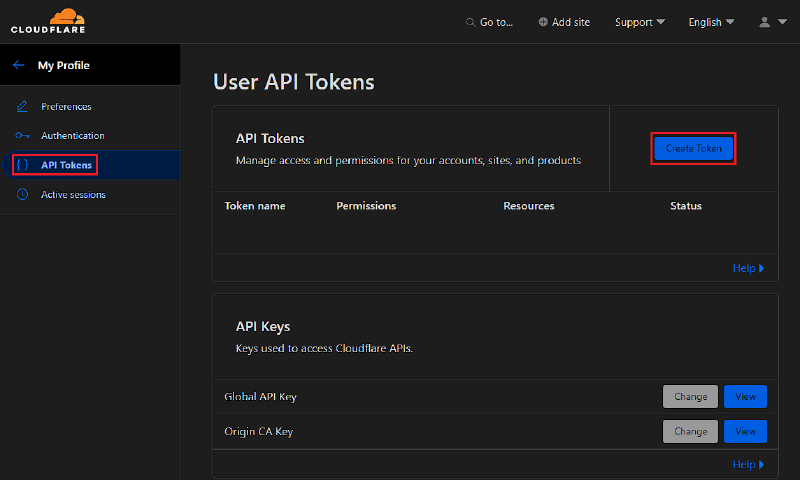Click the Authentication key icon
The height and width of the screenshot is (480, 800).
point(22,136)
